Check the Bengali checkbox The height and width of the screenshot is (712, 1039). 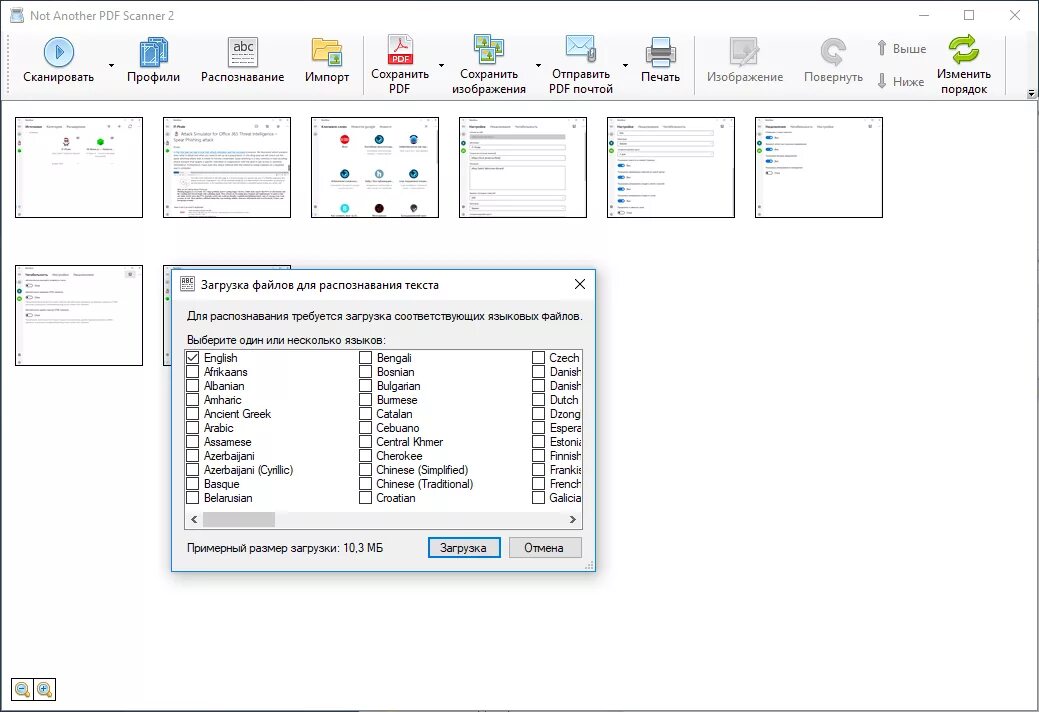coord(365,358)
